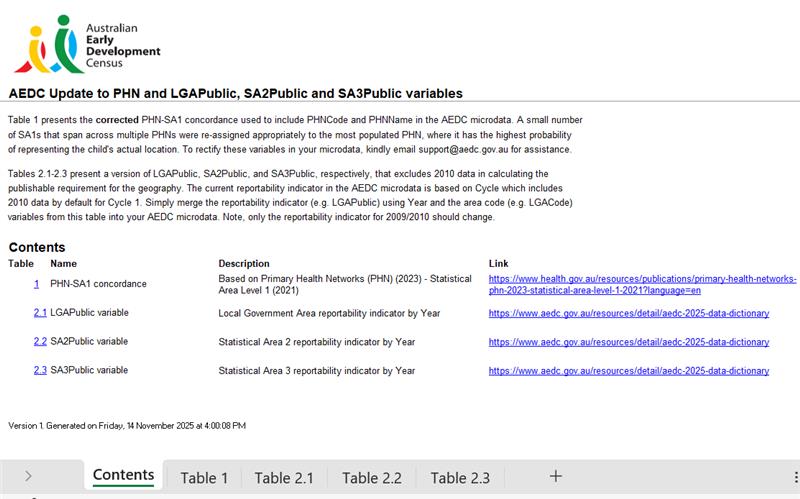Image resolution: width=800 pixels, height=499 pixels.
Task: Click the sheet navigation arrow beside the tabs
Action: point(28,476)
